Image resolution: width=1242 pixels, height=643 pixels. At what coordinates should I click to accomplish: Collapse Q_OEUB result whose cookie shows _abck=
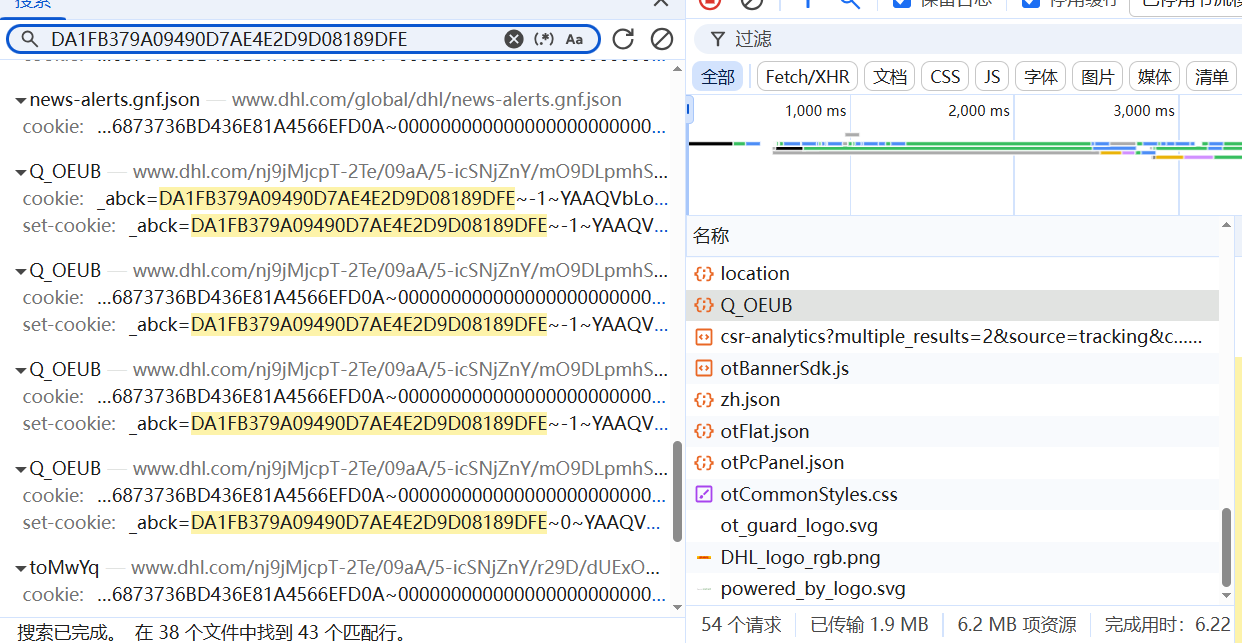pyautogui.click(x=21, y=172)
